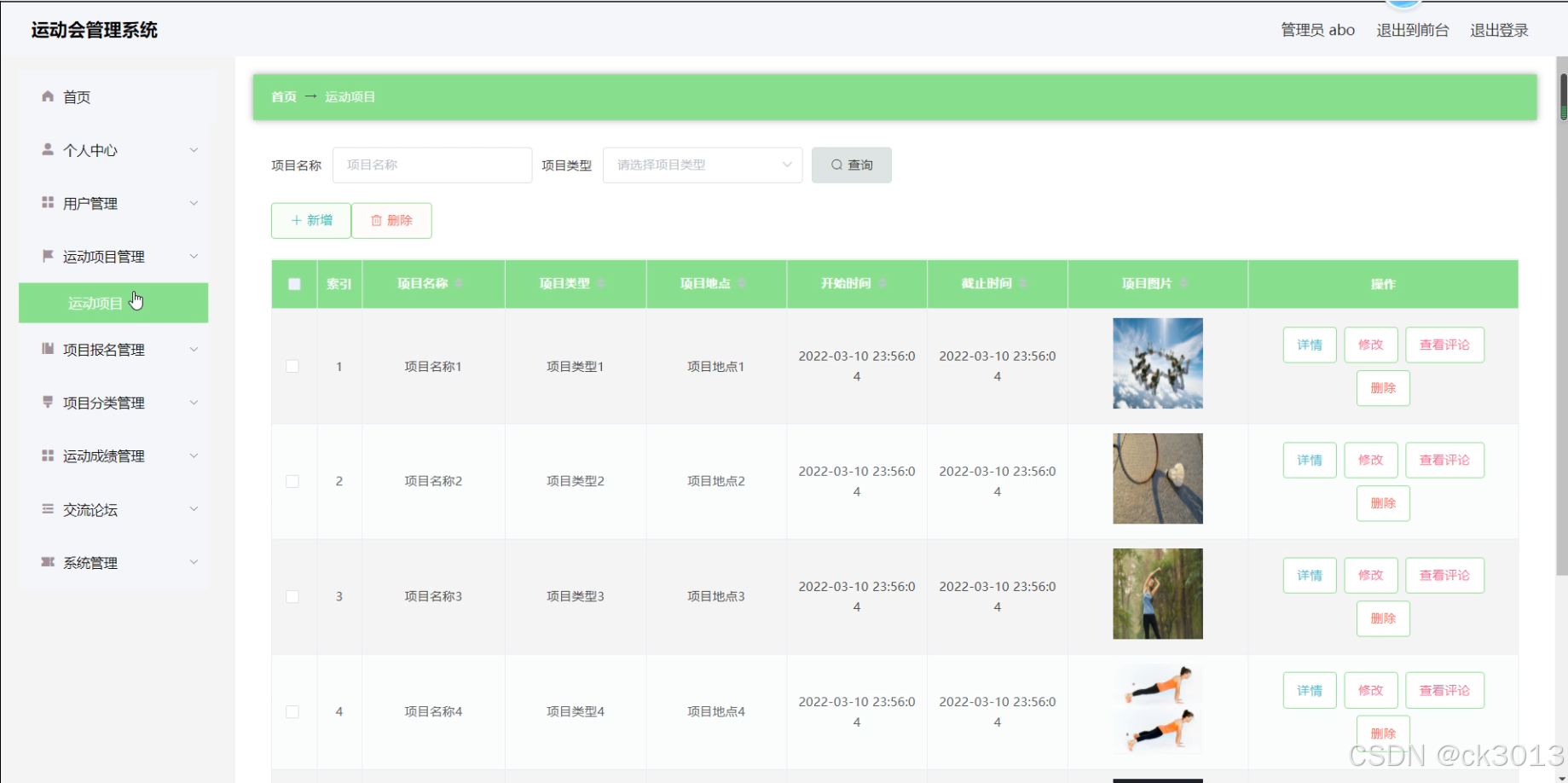Open badminton racket thumbnail in row 2
1568x783 pixels.
point(1158,478)
